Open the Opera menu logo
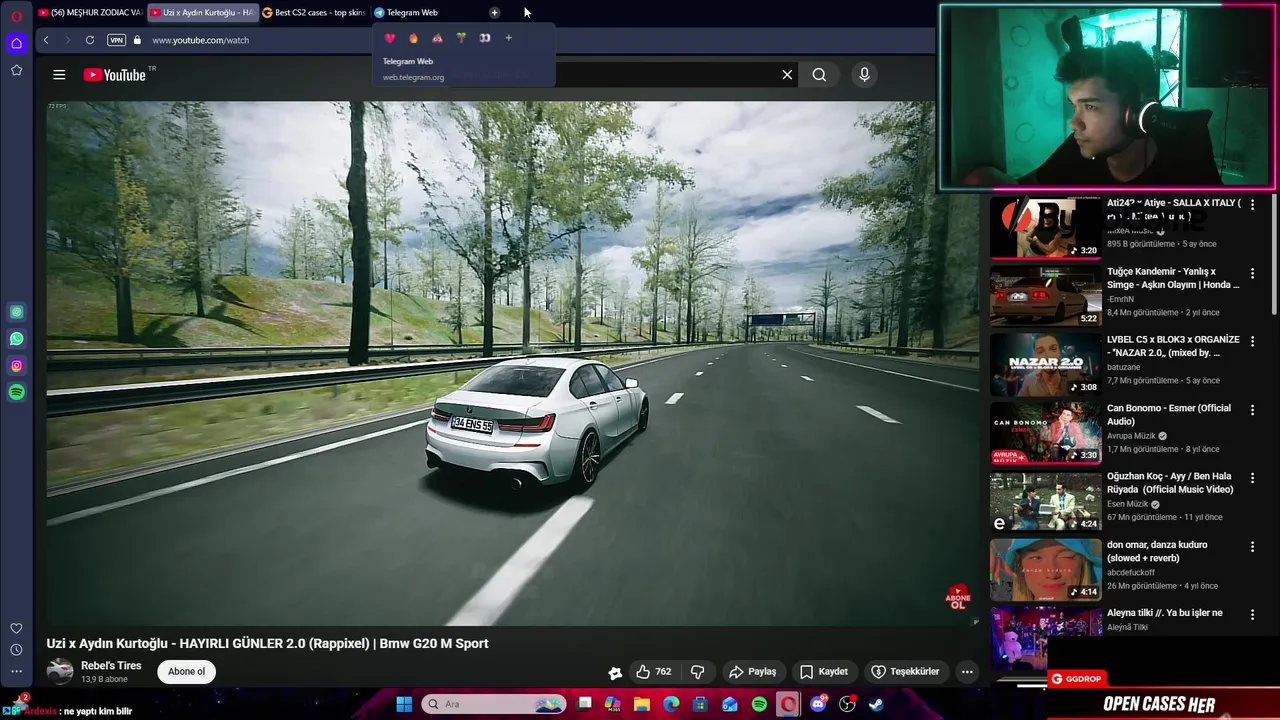 (16, 16)
